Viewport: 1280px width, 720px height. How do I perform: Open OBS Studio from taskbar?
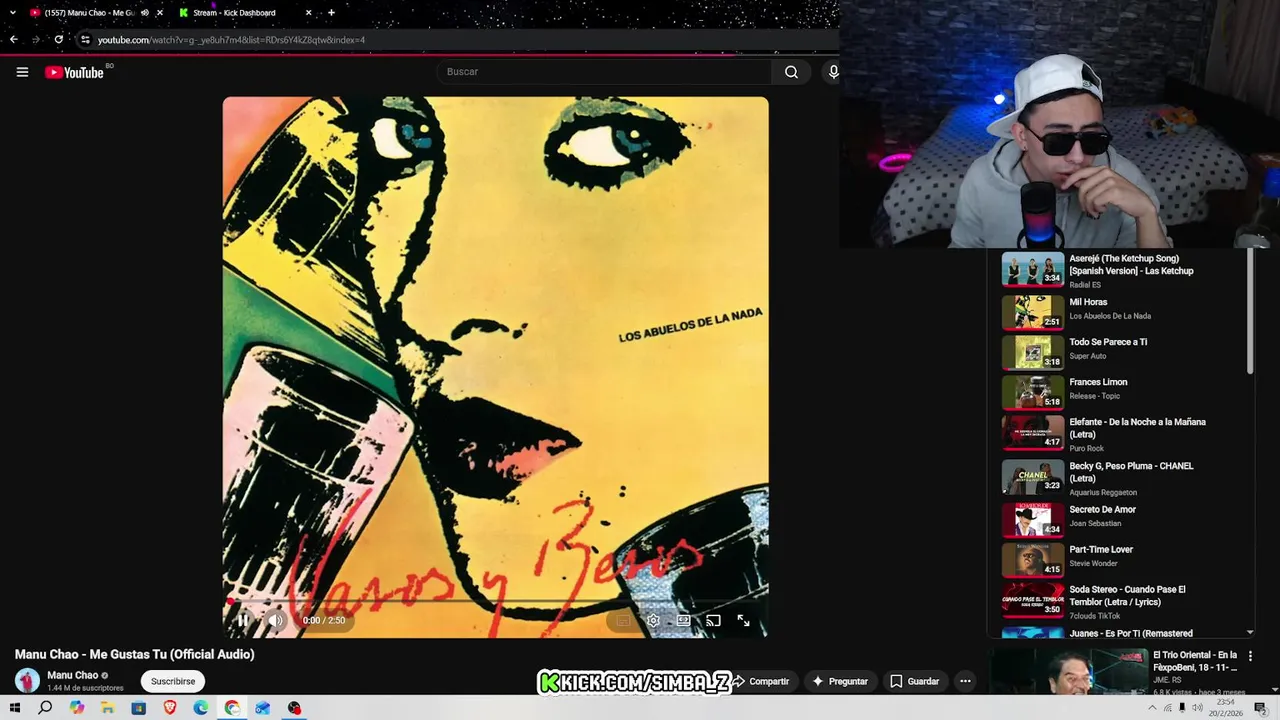[x=294, y=708]
